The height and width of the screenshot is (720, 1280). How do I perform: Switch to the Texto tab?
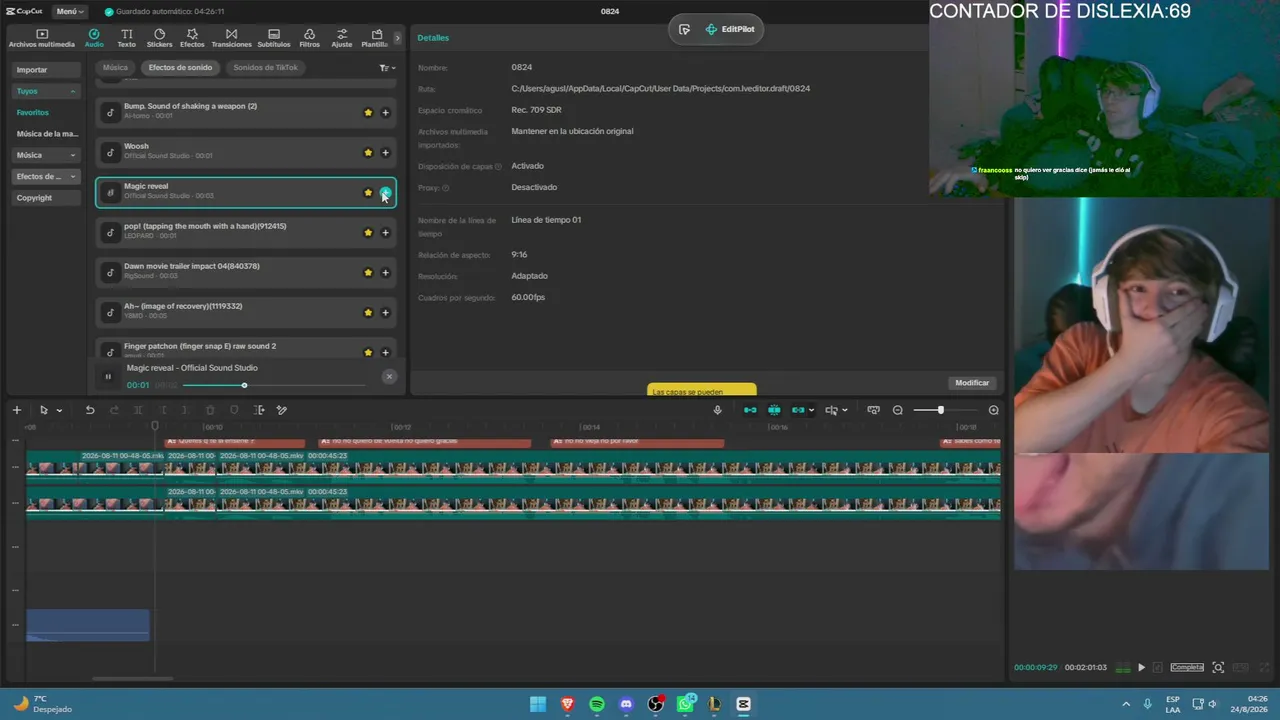coord(126,38)
